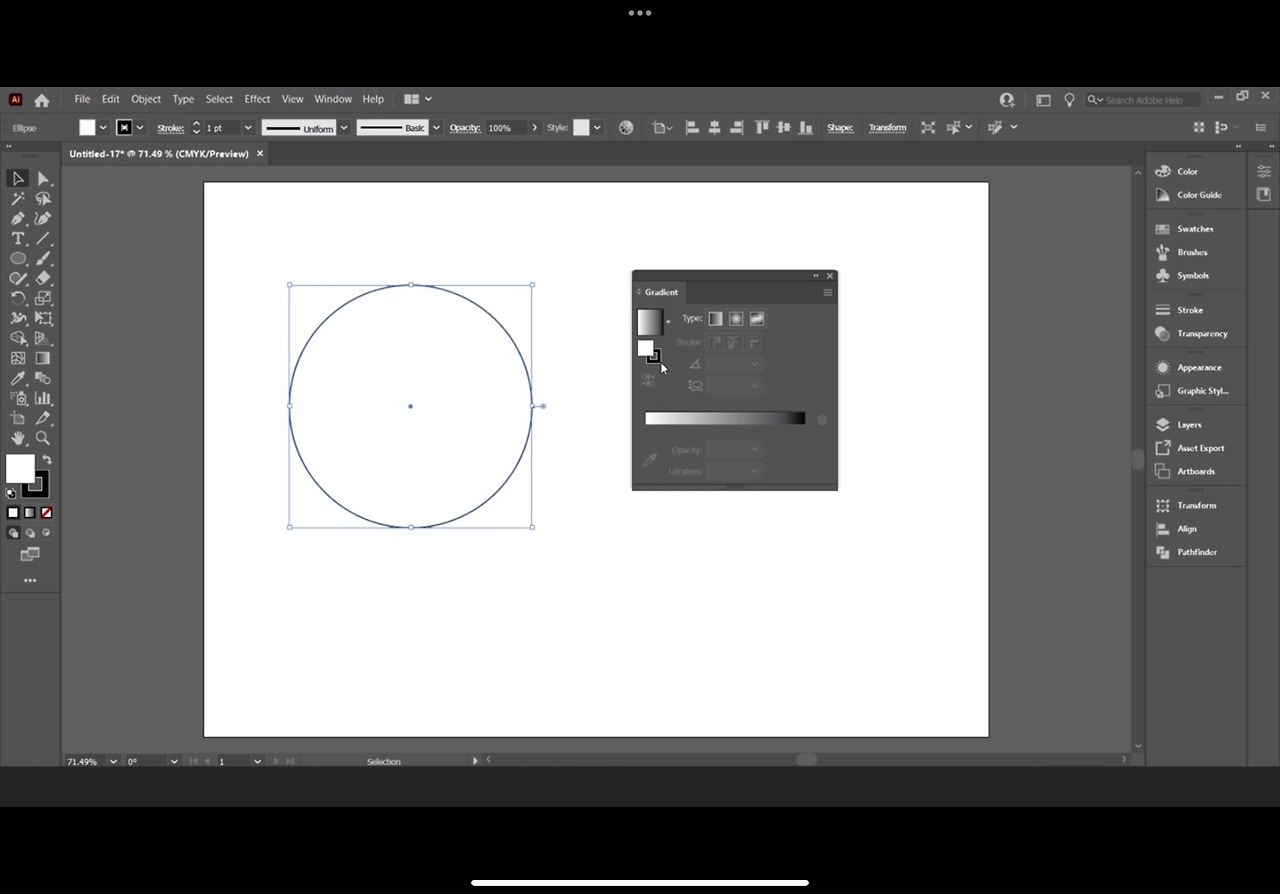1280x894 pixels.
Task: Choose the Rotate tool
Action: tap(18, 298)
